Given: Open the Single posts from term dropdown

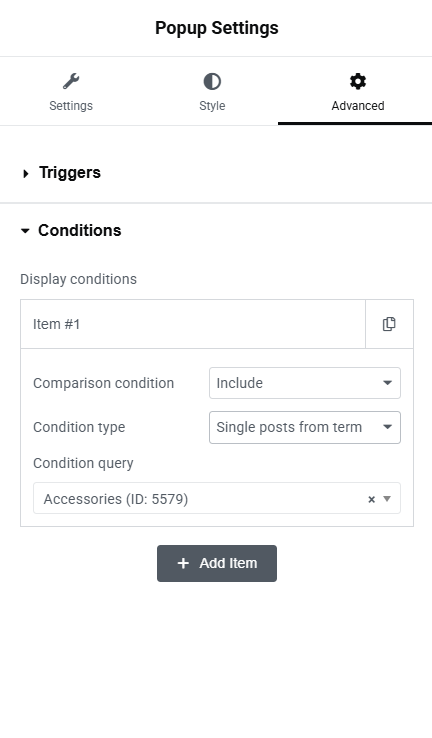Looking at the screenshot, I should [305, 427].
